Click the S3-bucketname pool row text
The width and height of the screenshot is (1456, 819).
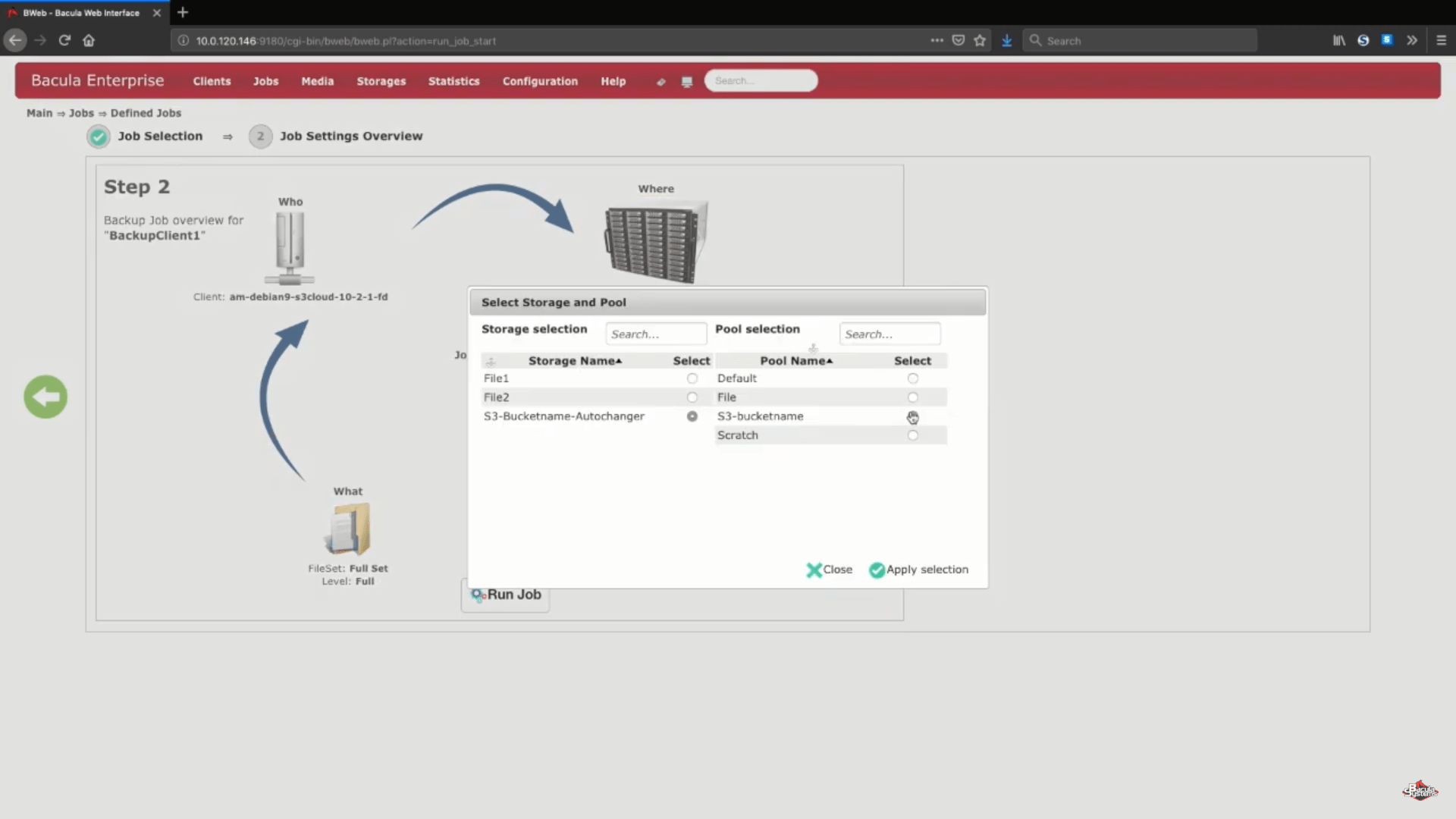click(760, 416)
